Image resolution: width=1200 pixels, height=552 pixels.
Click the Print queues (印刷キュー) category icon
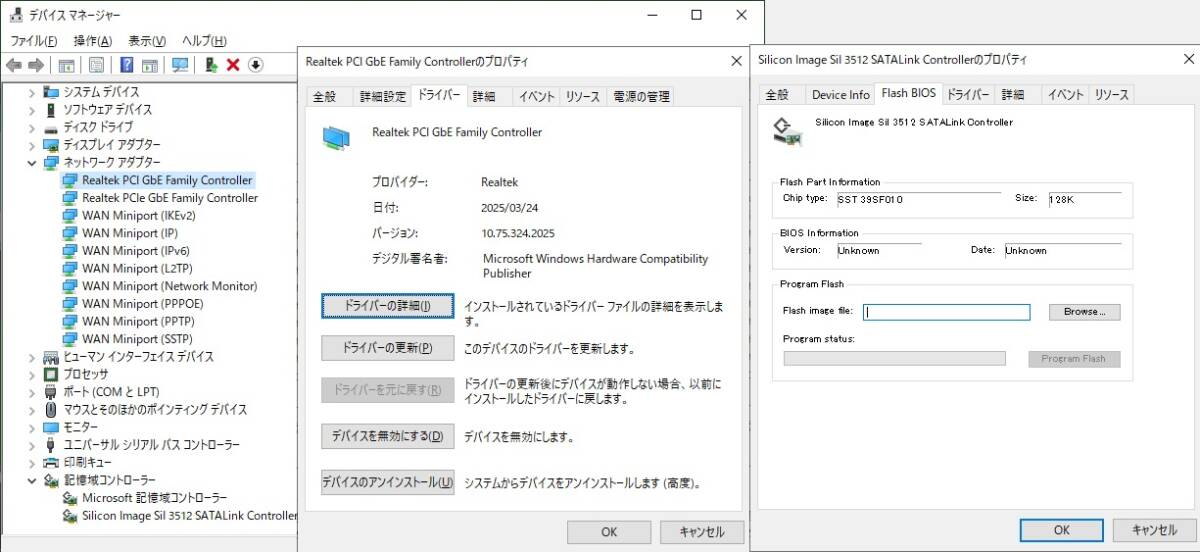(x=51, y=462)
